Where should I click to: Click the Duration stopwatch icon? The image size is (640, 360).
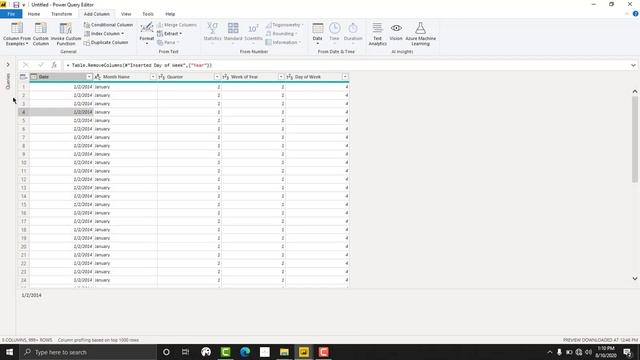pos(353,28)
